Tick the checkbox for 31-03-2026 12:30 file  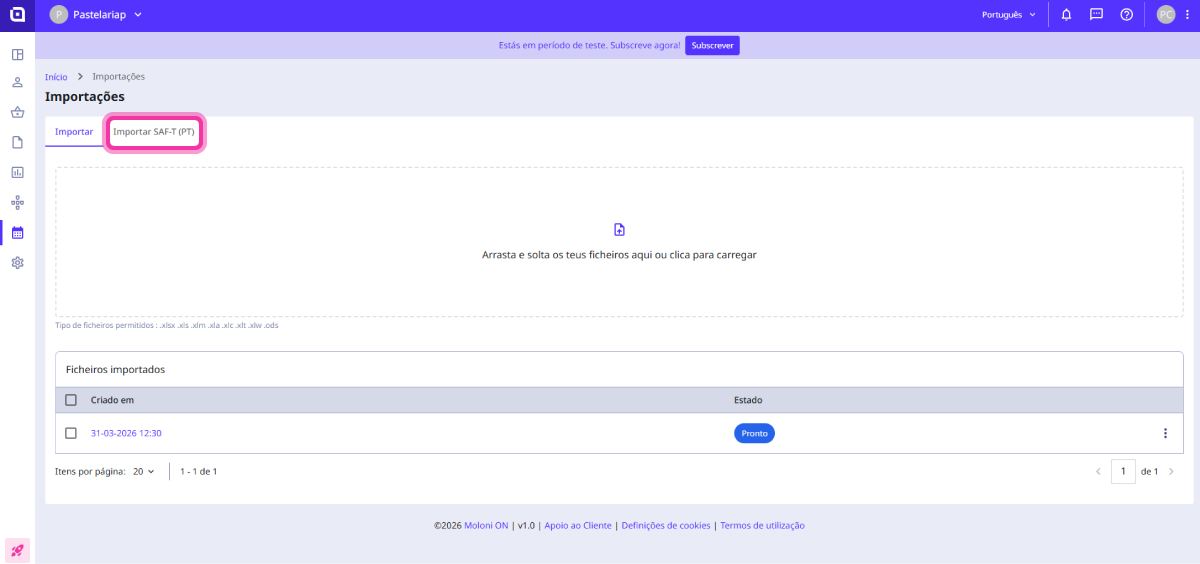[x=71, y=433]
